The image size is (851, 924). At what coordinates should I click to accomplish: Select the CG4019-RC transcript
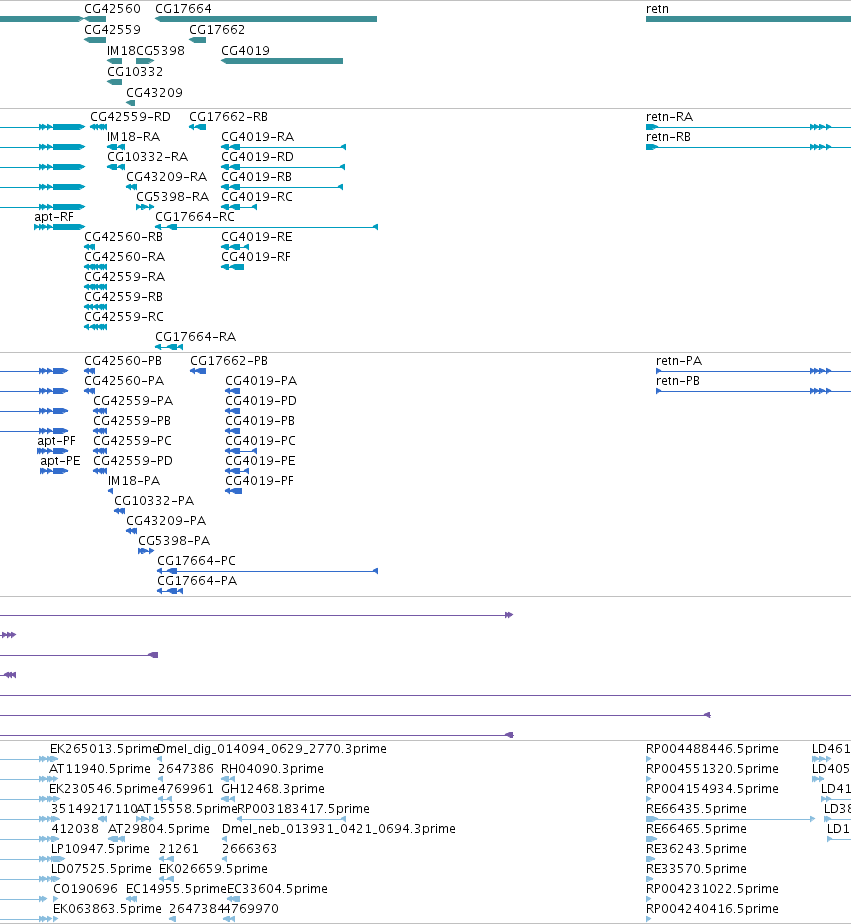[239, 207]
